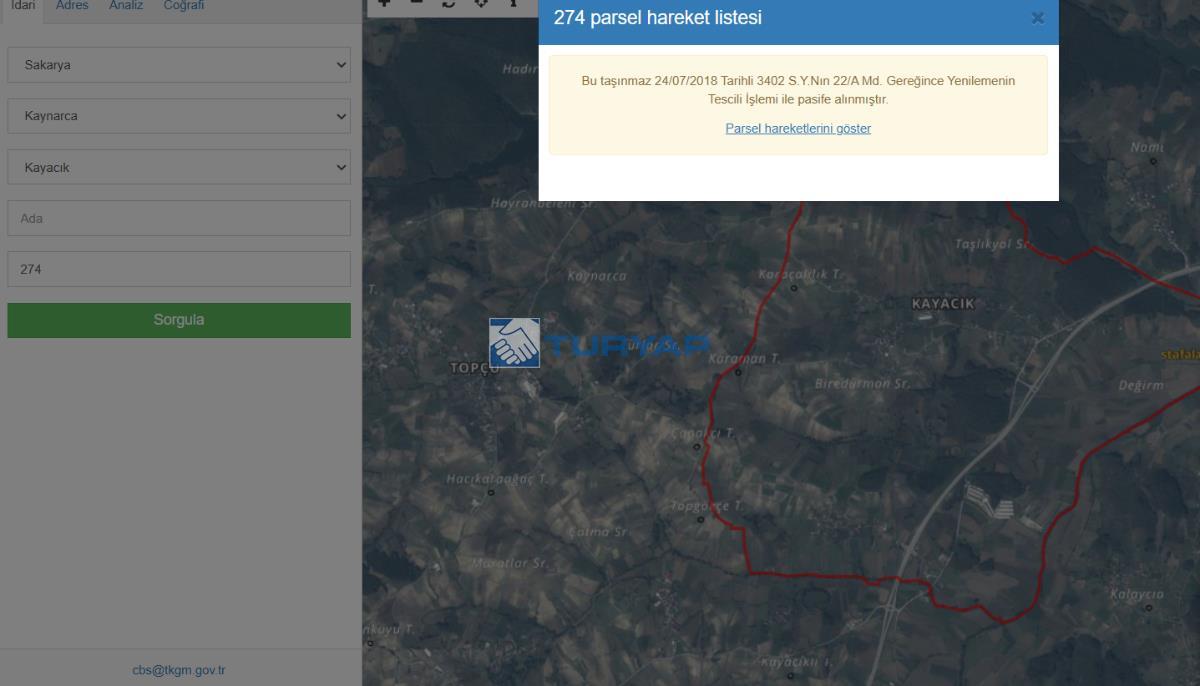
Task: Open the Sakarya province dropdown
Action: pos(179,65)
